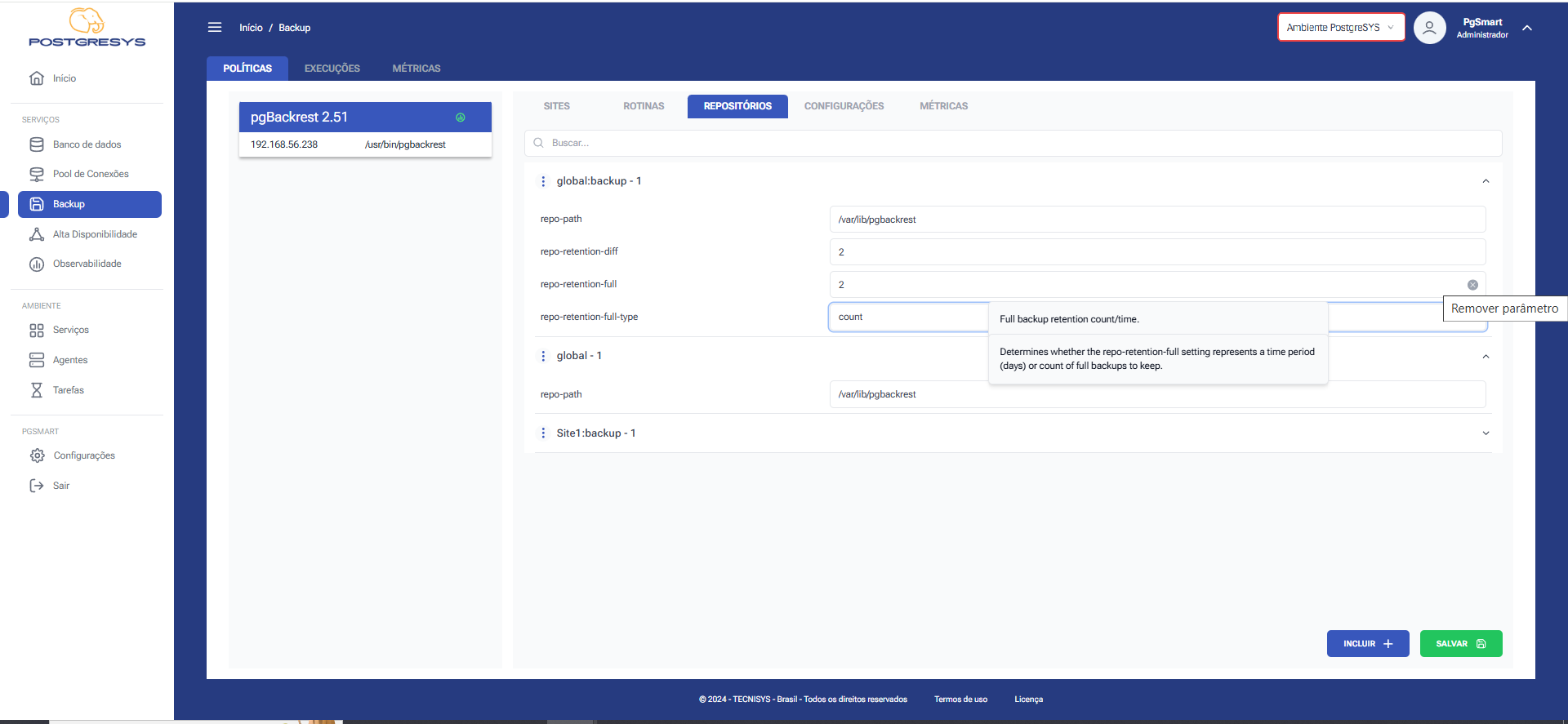The height and width of the screenshot is (724, 1568).
Task: Open the three-dot menu for global - 1
Action: click(543, 356)
